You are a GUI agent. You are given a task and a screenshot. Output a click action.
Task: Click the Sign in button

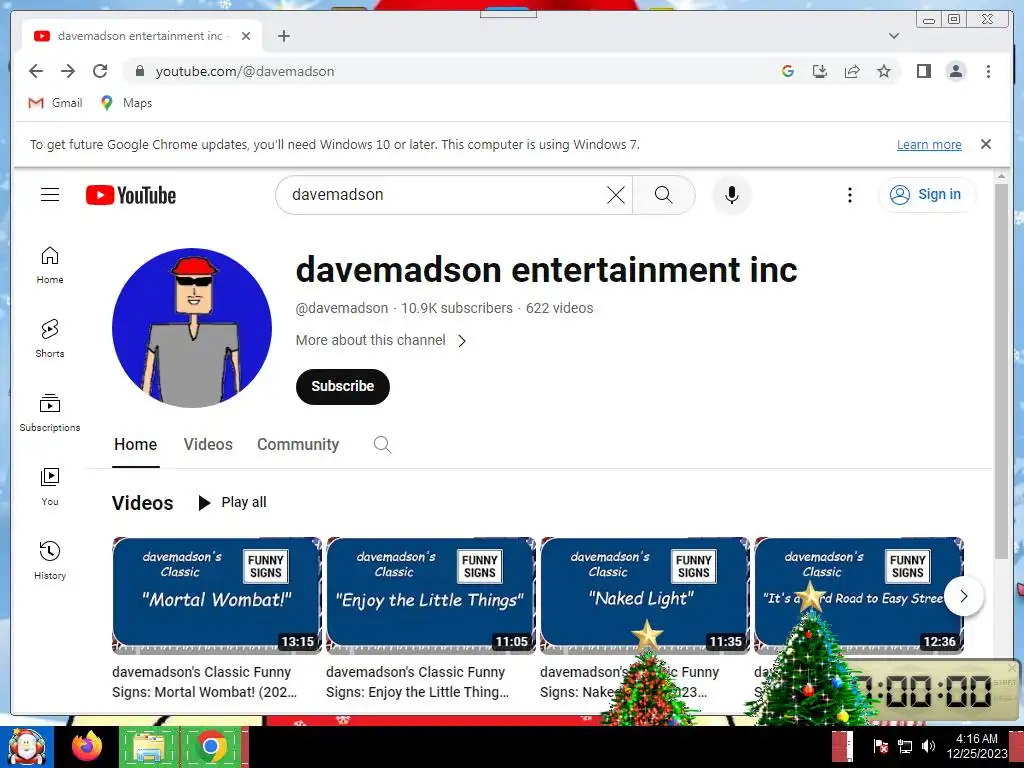pyautogui.click(x=927, y=195)
